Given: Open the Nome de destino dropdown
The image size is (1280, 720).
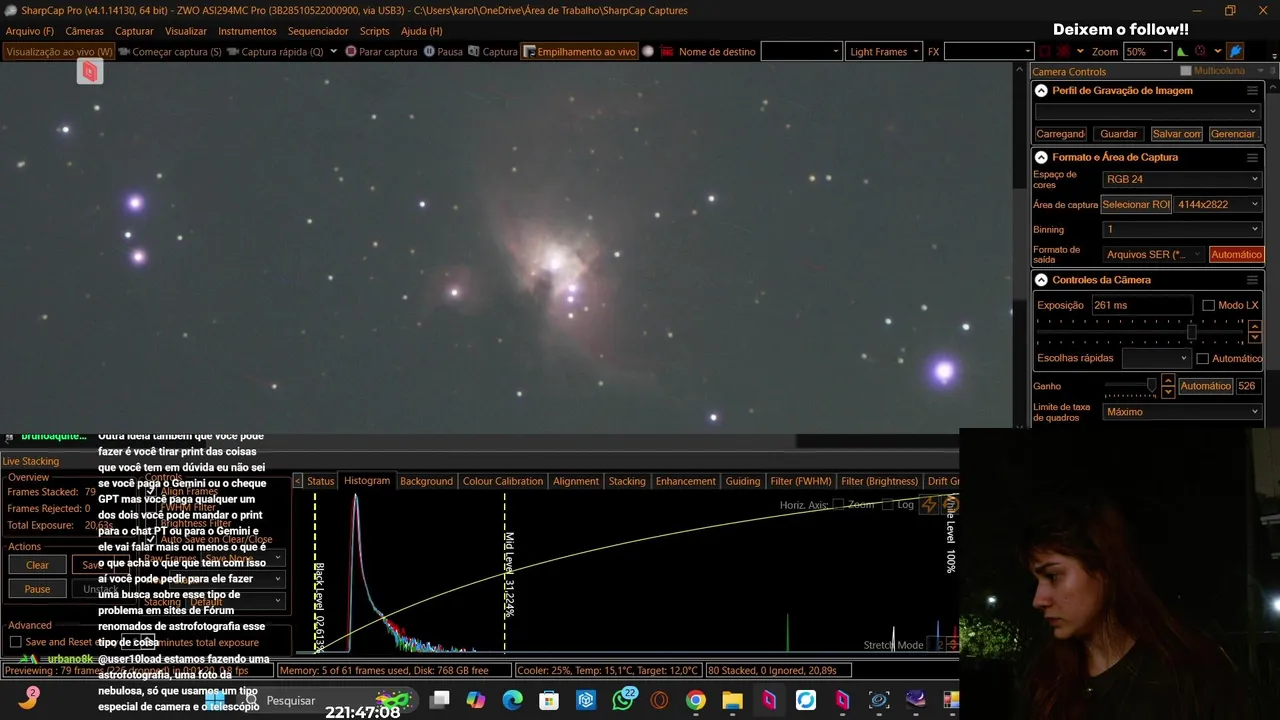Looking at the screenshot, I should (x=802, y=52).
